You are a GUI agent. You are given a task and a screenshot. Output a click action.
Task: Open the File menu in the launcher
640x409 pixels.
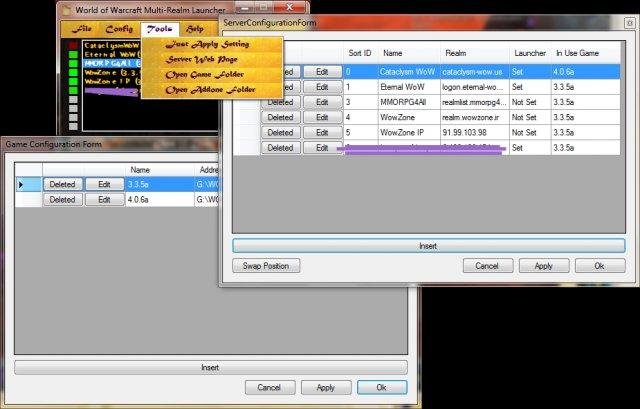(82, 29)
